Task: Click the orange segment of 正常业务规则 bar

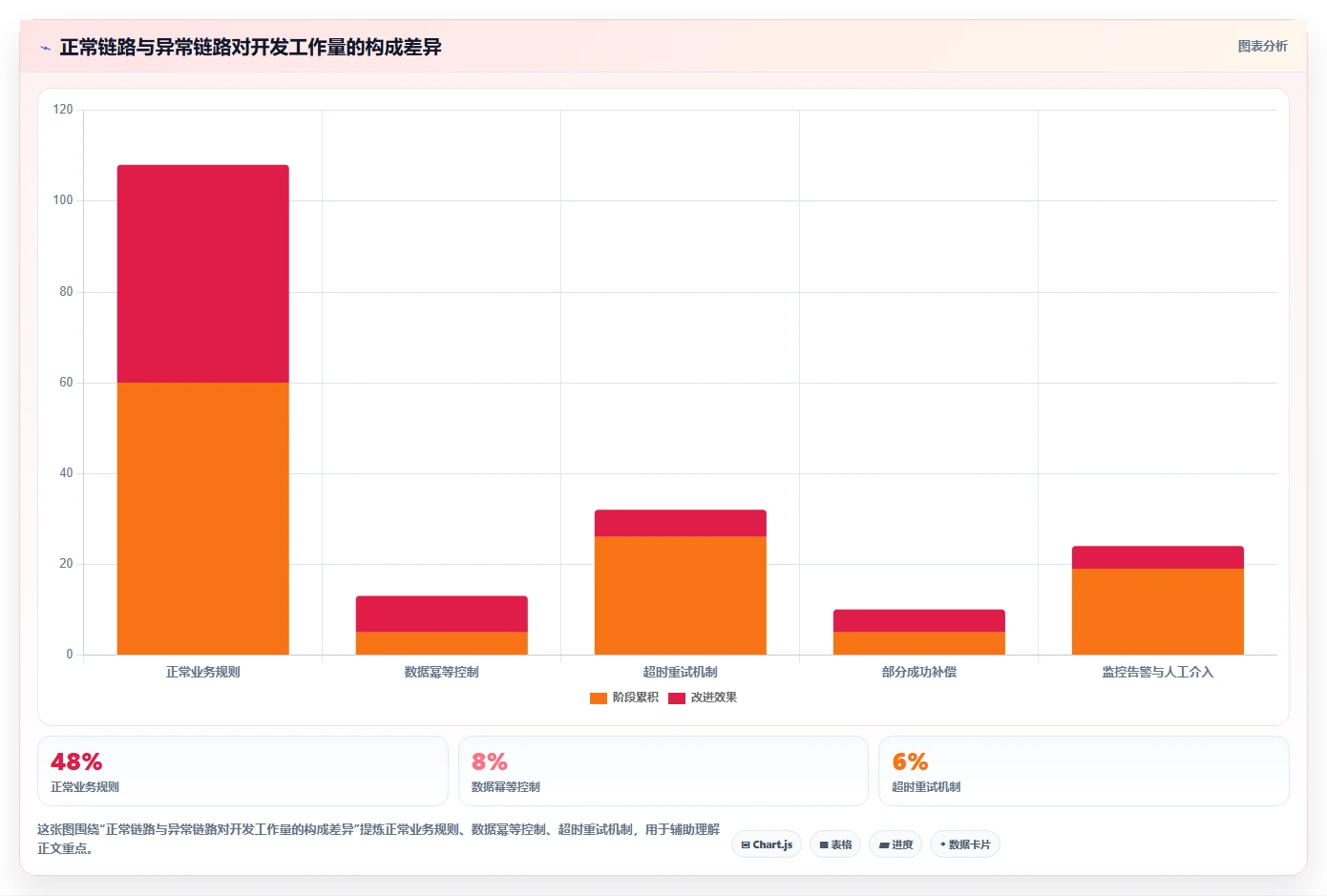Action: (x=203, y=518)
